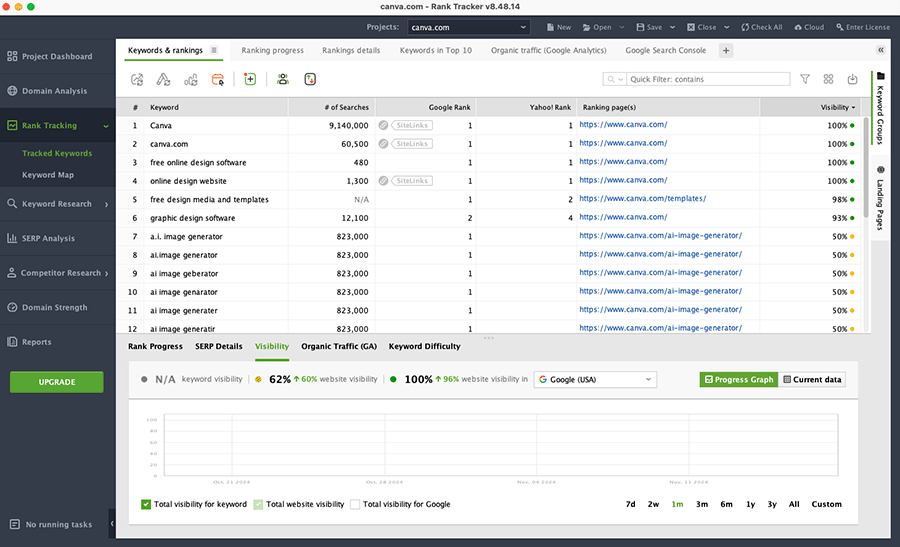Click the No running tasks status item
Screen dimensions: 900x547
(51, 524)
